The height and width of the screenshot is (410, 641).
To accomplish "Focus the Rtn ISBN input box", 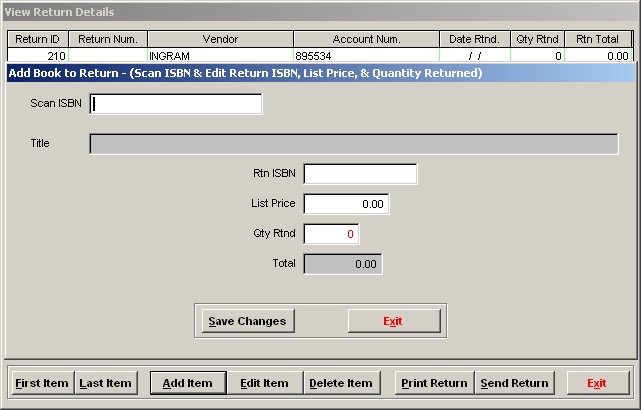I will [x=360, y=174].
